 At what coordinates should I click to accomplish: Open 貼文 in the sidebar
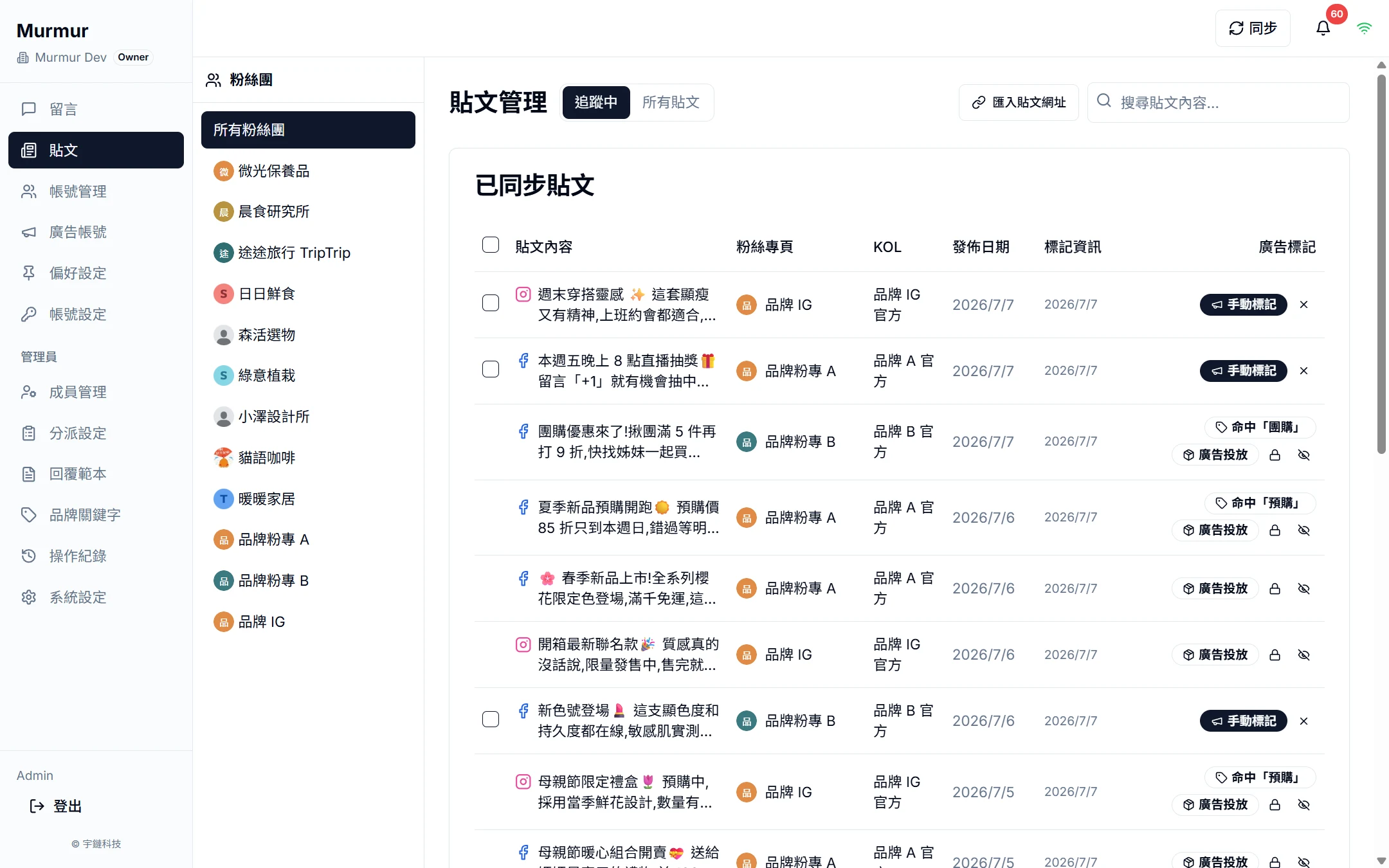pos(96,150)
